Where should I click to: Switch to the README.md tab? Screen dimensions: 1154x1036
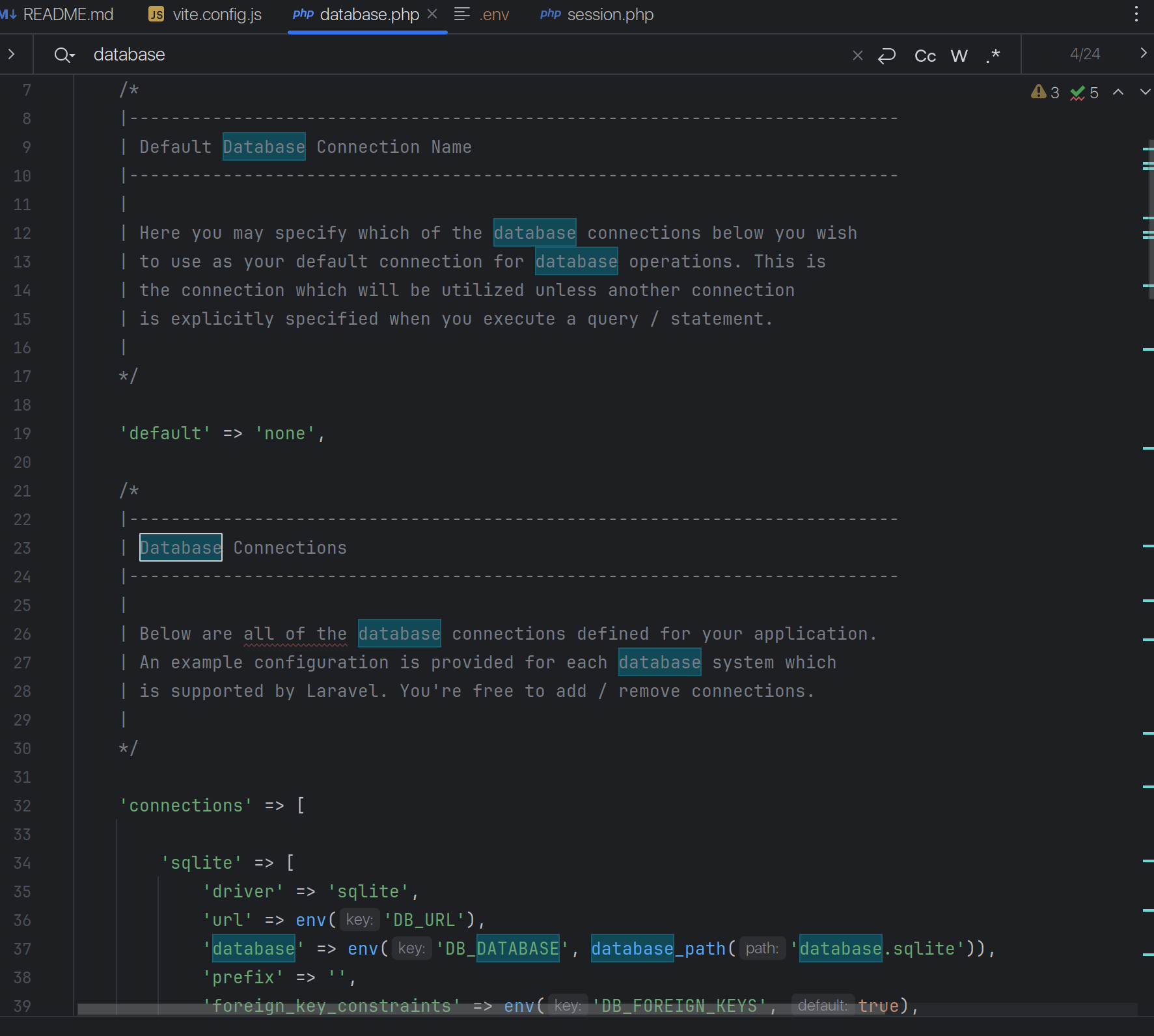[x=57, y=14]
